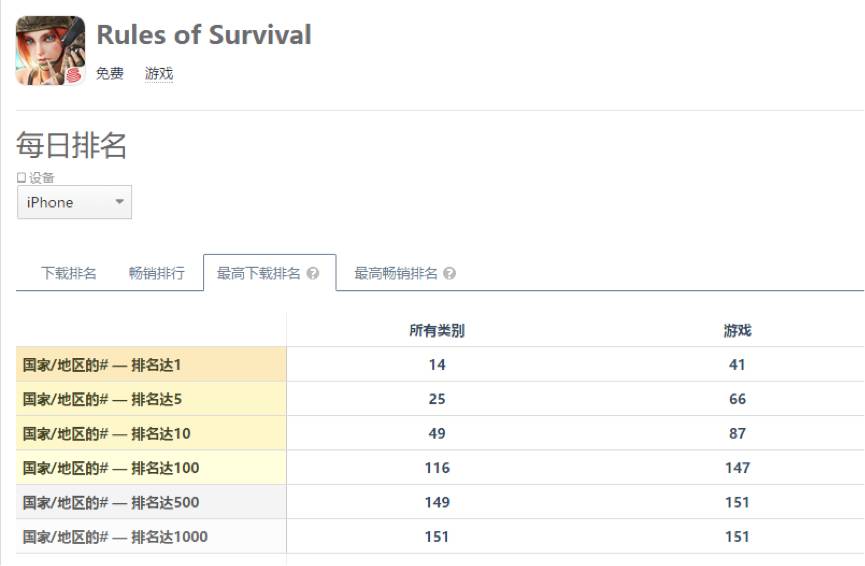Open the 最高畅销排名 tab
This screenshot has width=865, height=566.
pos(396,273)
